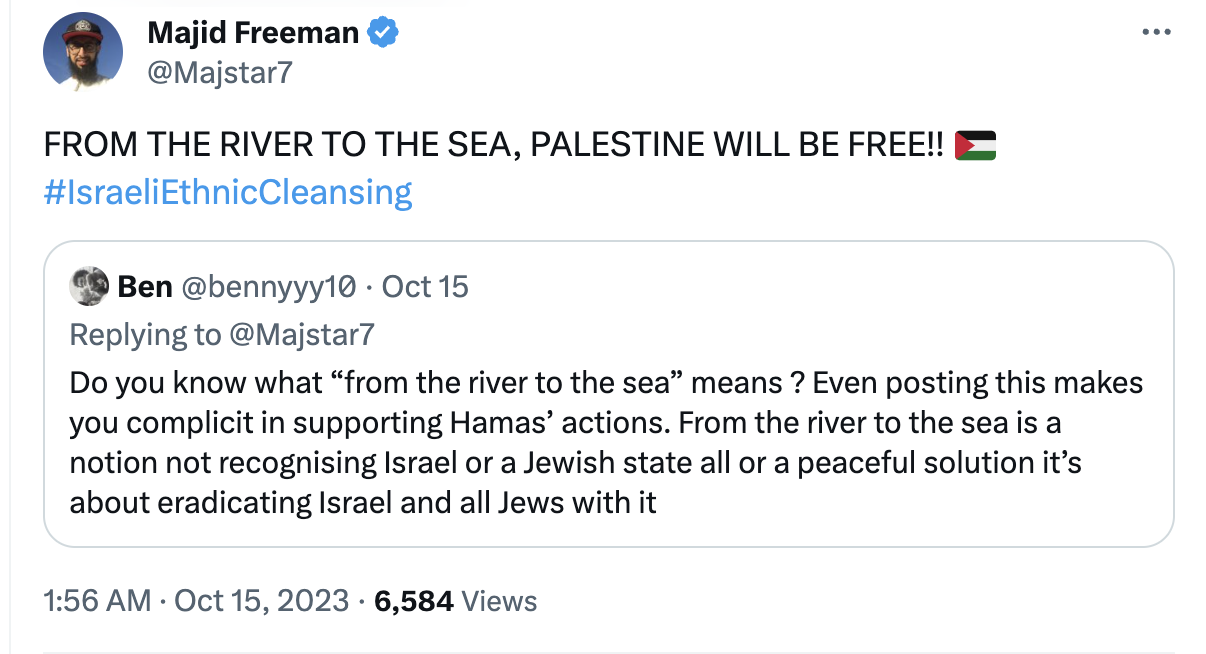Image resolution: width=1206 pixels, height=654 pixels.
Task: Open Majid Freeman's display name link
Action: (x=253, y=33)
